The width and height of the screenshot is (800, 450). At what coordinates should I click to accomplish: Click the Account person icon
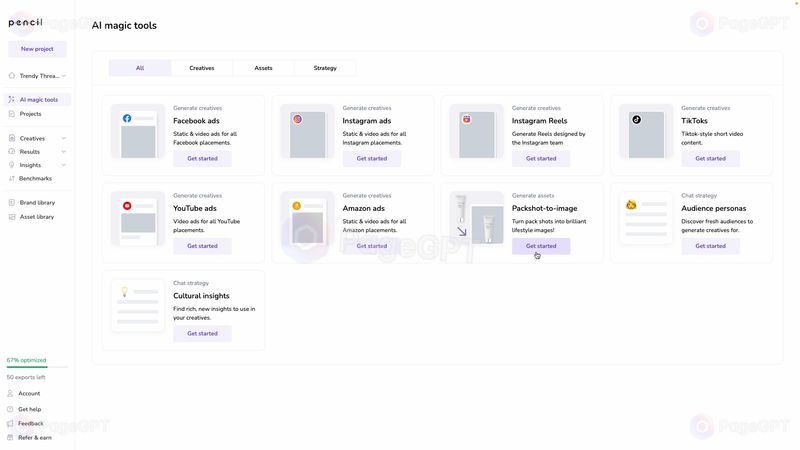10,393
